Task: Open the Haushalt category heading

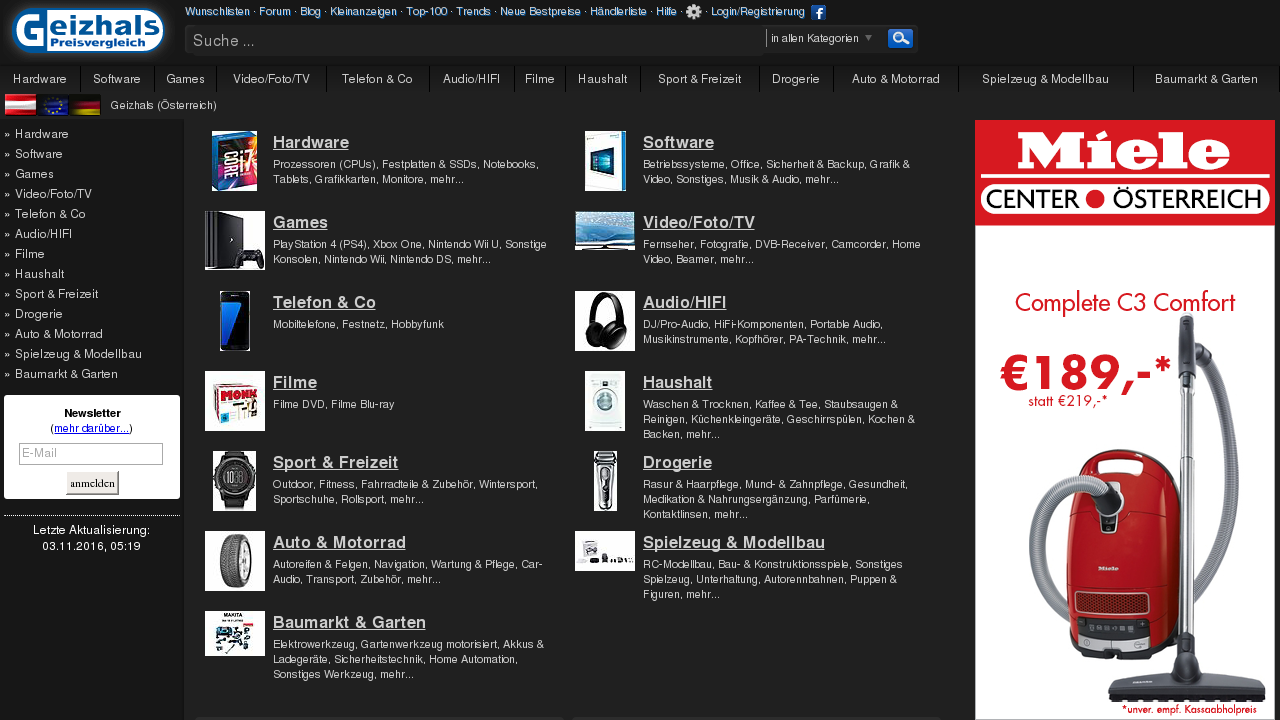Action: [677, 382]
